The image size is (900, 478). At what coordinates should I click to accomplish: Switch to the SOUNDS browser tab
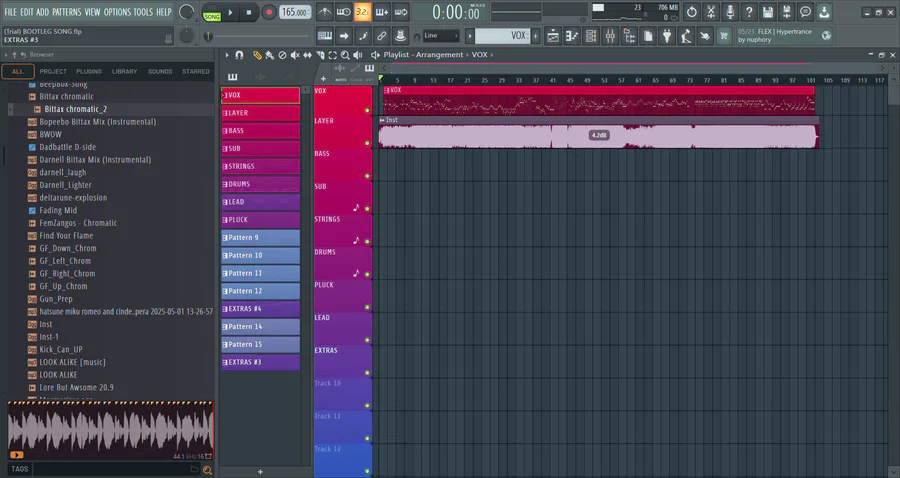point(160,72)
